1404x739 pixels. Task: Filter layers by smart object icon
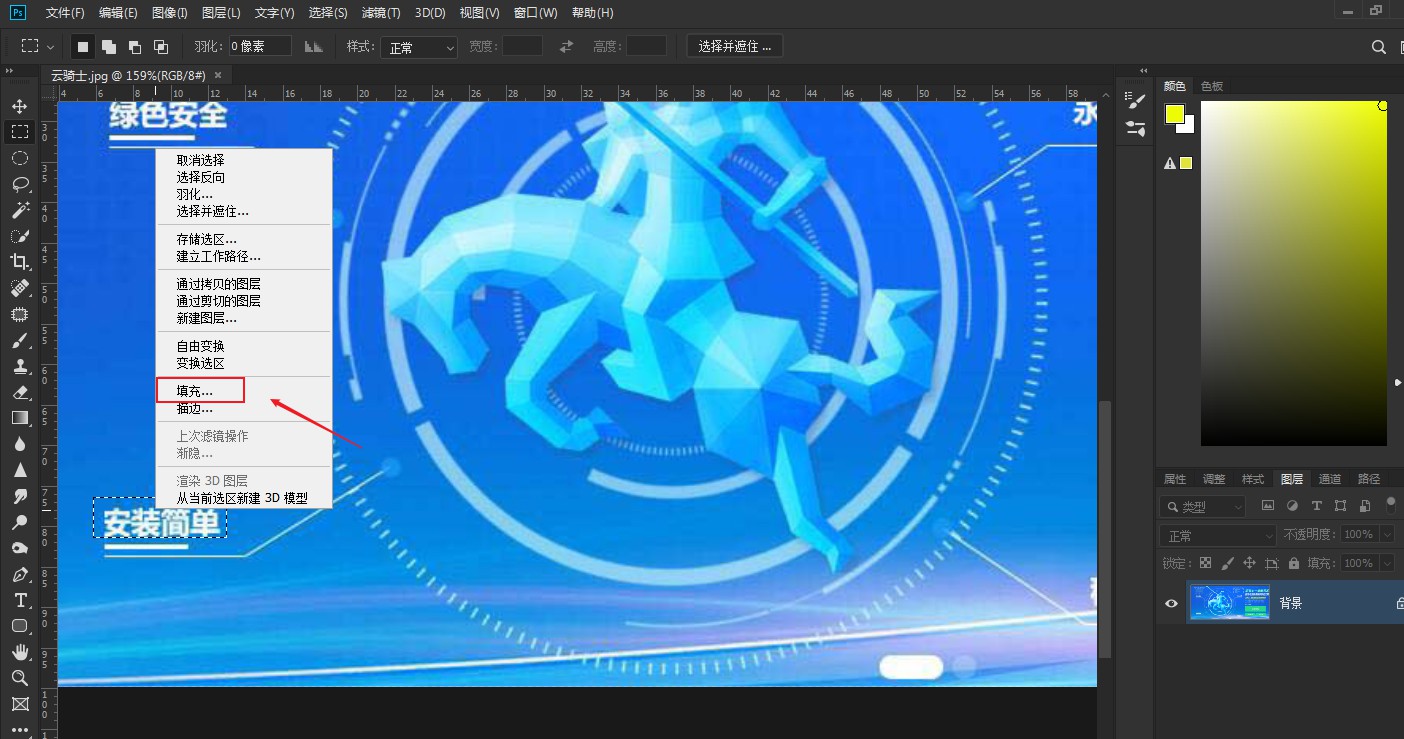click(1364, 506)
